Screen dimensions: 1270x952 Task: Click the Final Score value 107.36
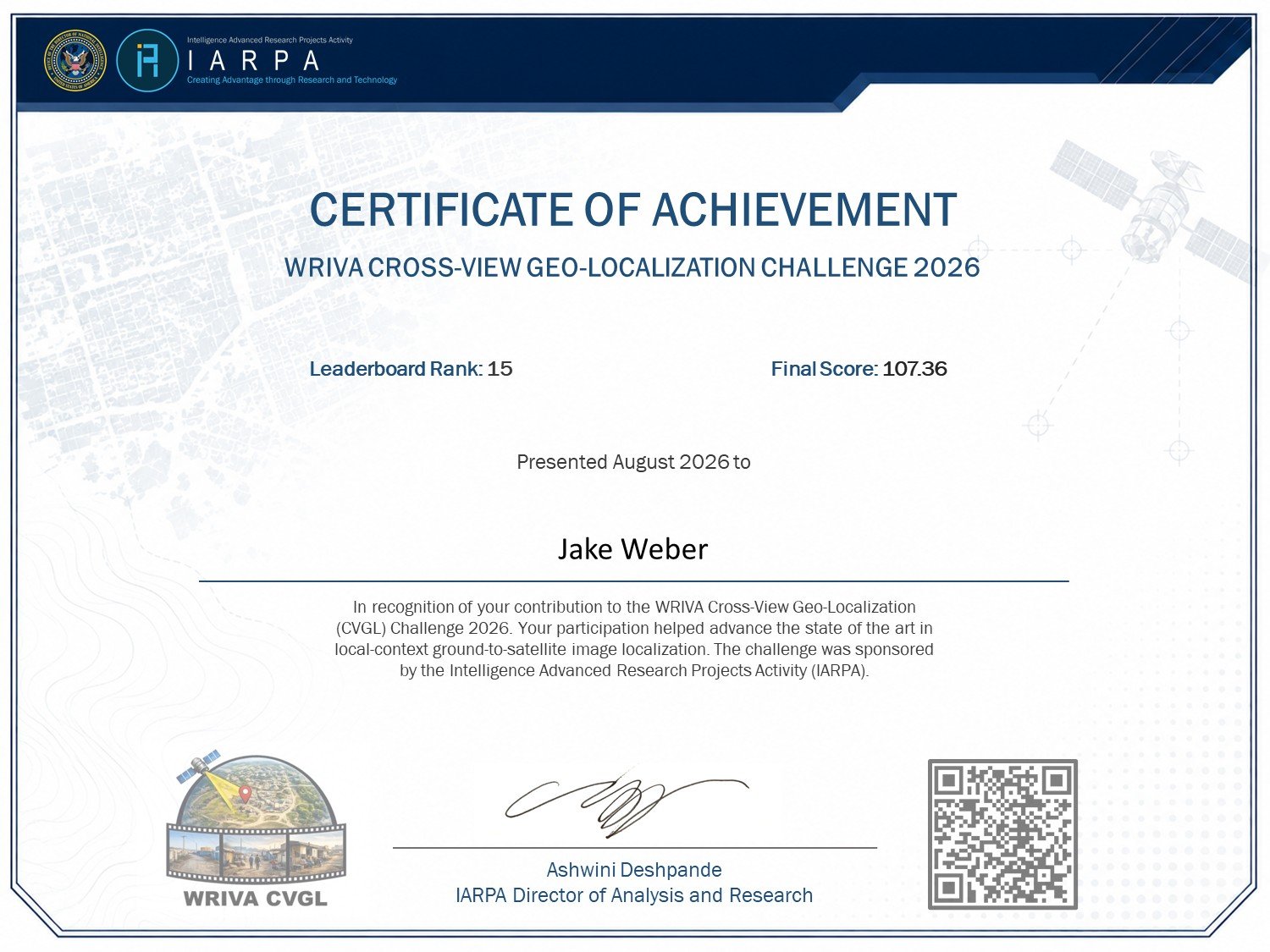pyautogui.click(x=914, y=369)
